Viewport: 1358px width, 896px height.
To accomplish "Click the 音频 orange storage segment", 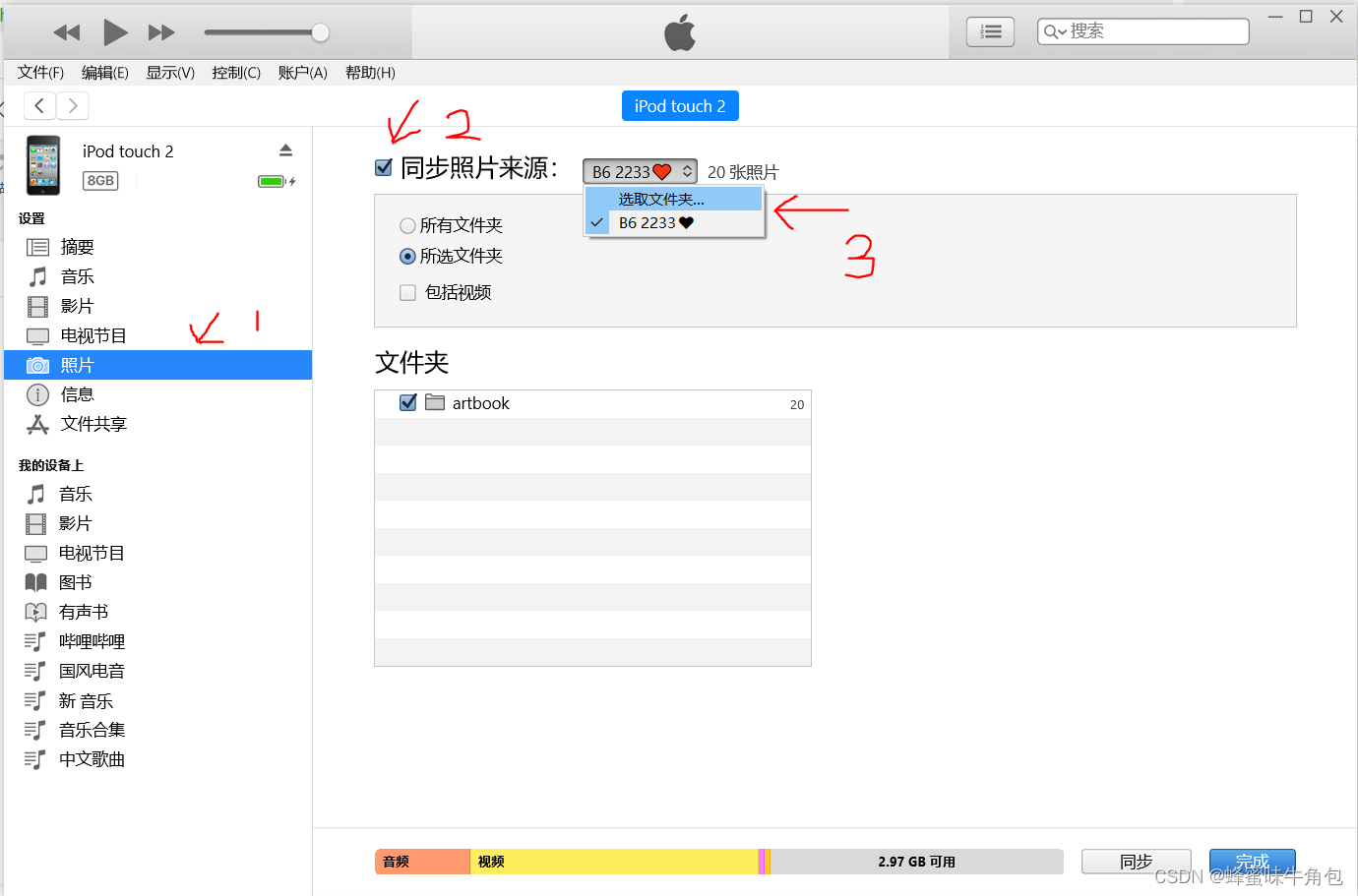I will 422,862.
